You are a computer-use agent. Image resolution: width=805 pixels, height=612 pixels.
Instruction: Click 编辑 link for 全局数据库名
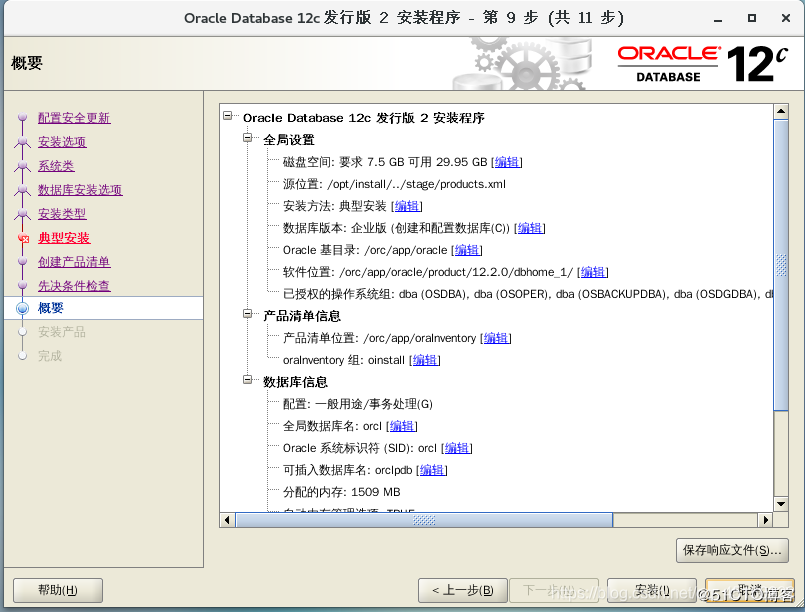pos(402,426)
